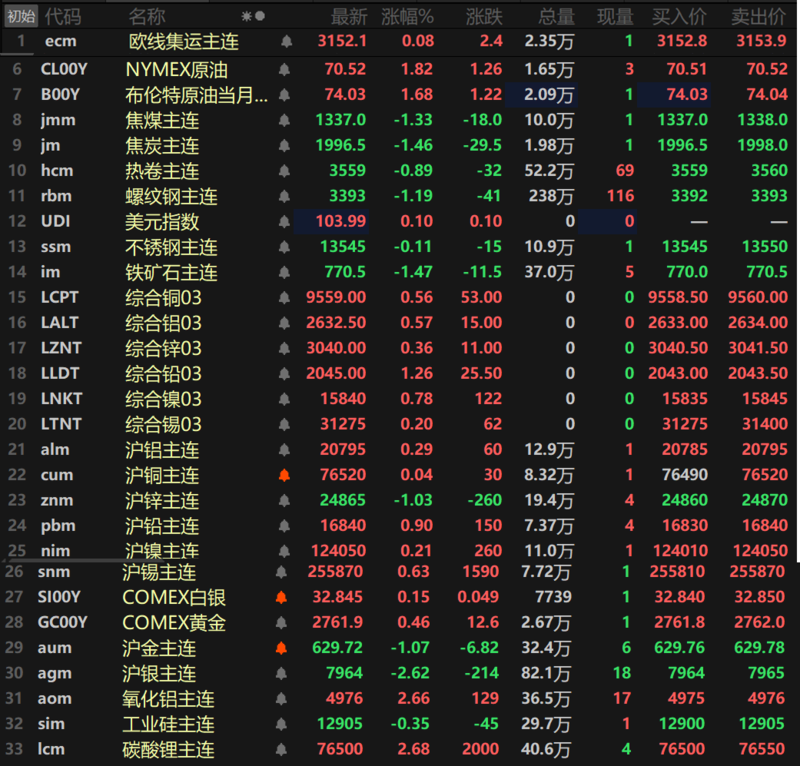
Task: Toggle bell icon next to 沪锌主连
Action: [284, 501]
